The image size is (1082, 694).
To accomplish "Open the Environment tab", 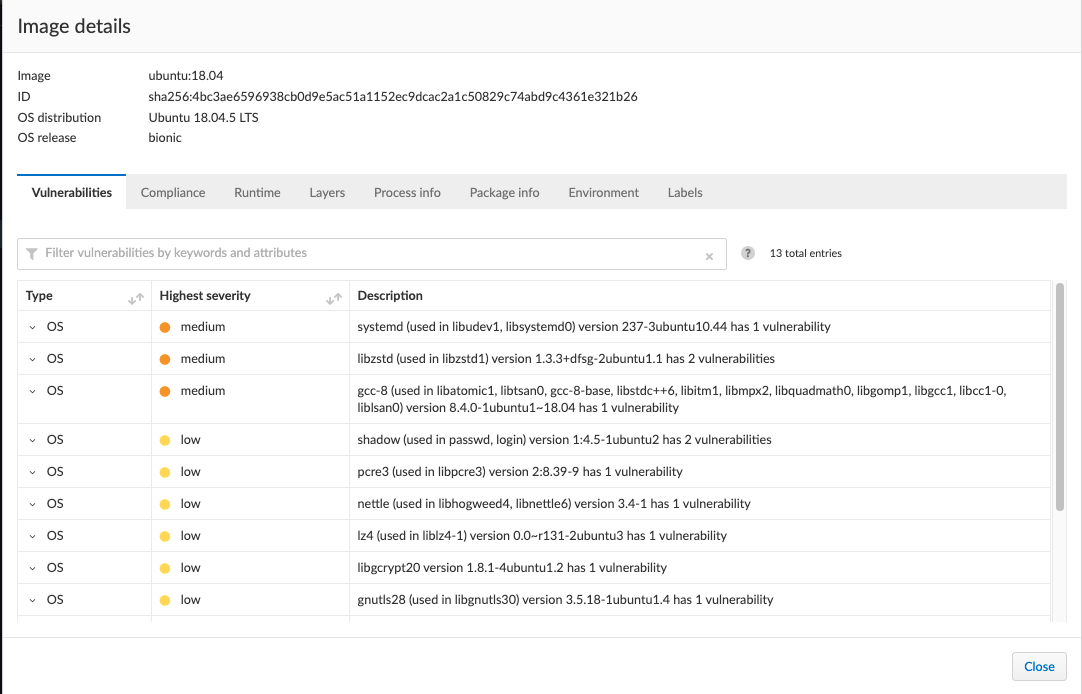I will (x=604, y=192).
